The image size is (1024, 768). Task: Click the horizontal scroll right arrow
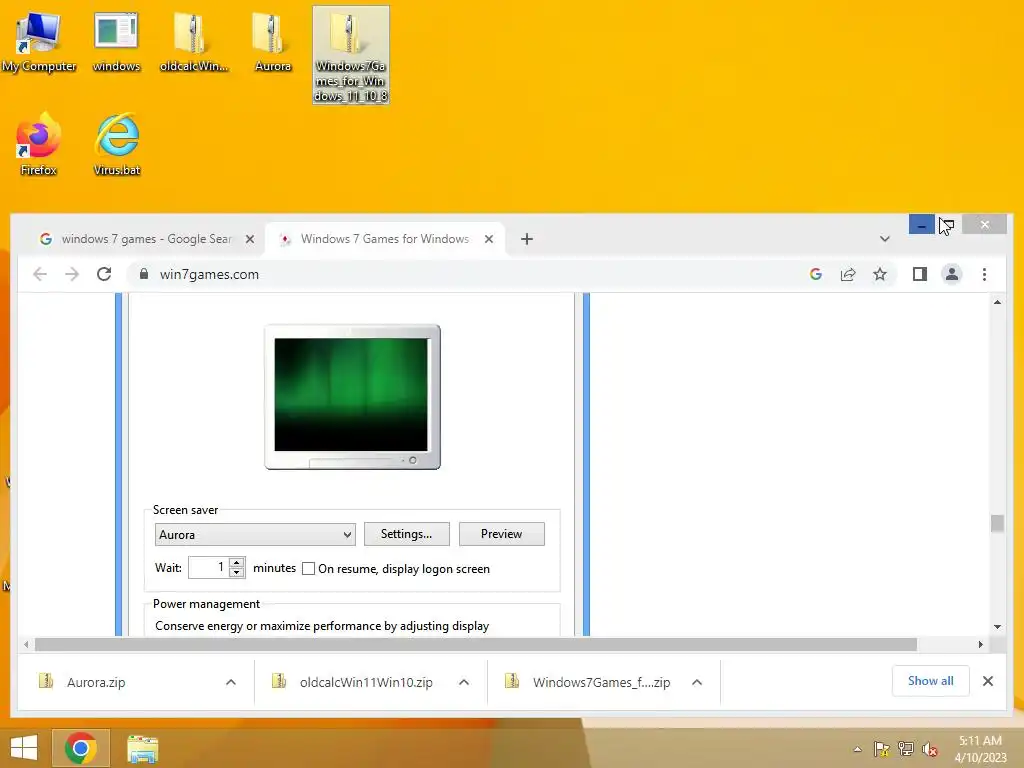tap(980, 645)
